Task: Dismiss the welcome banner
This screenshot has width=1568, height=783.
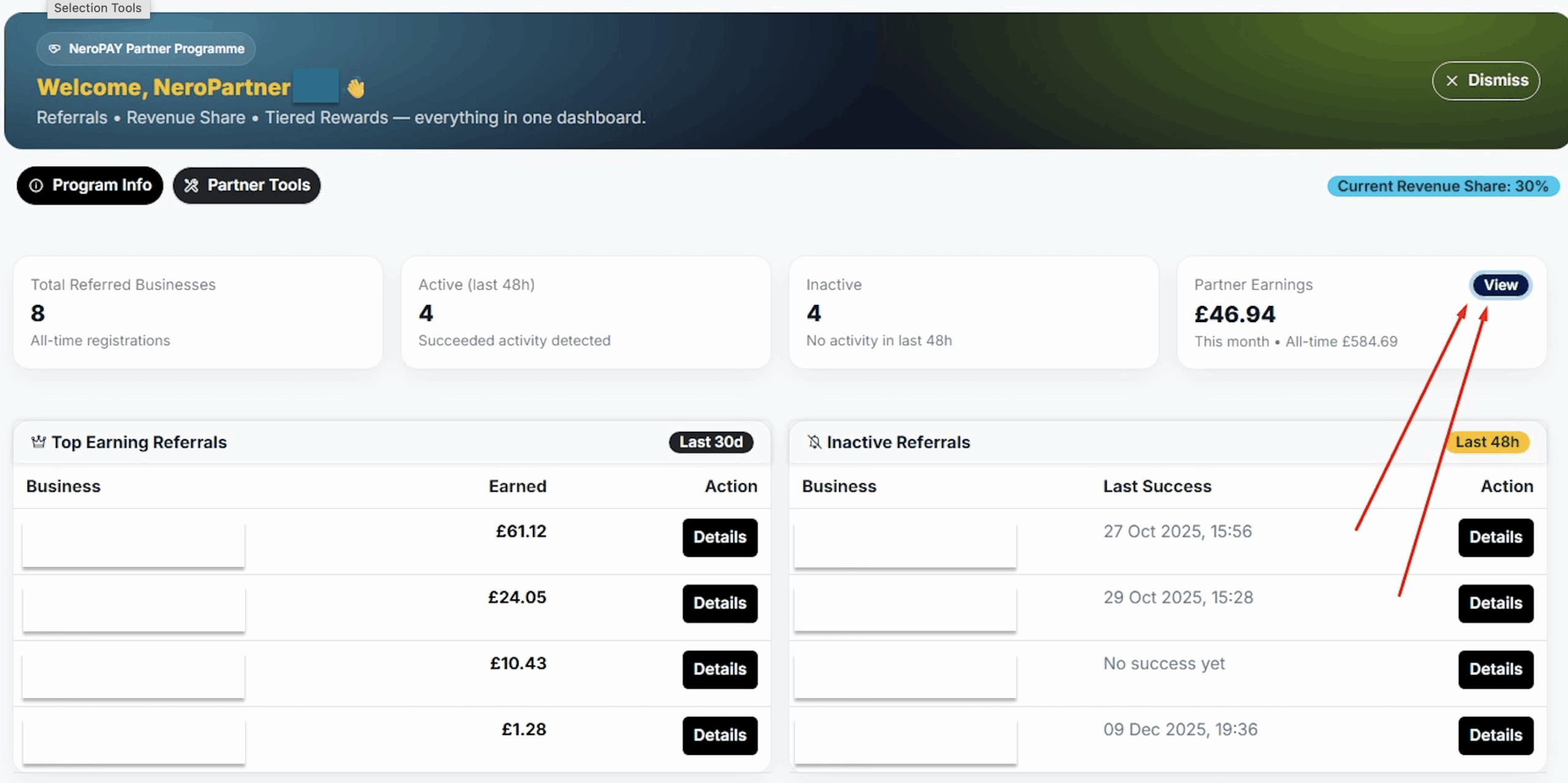Action: (1486, 81)
